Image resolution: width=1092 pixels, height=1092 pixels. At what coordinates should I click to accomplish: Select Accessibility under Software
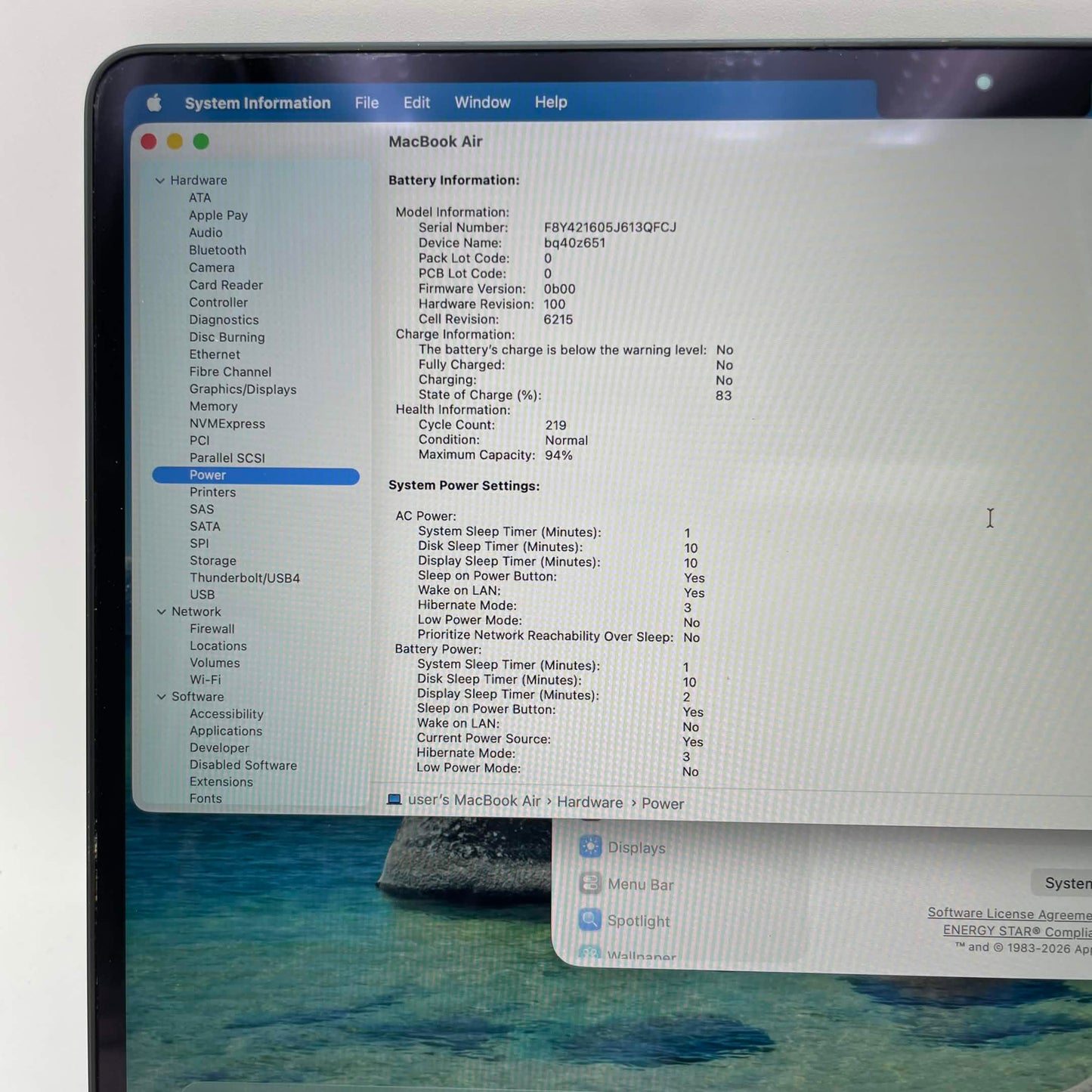click(227, 714)
